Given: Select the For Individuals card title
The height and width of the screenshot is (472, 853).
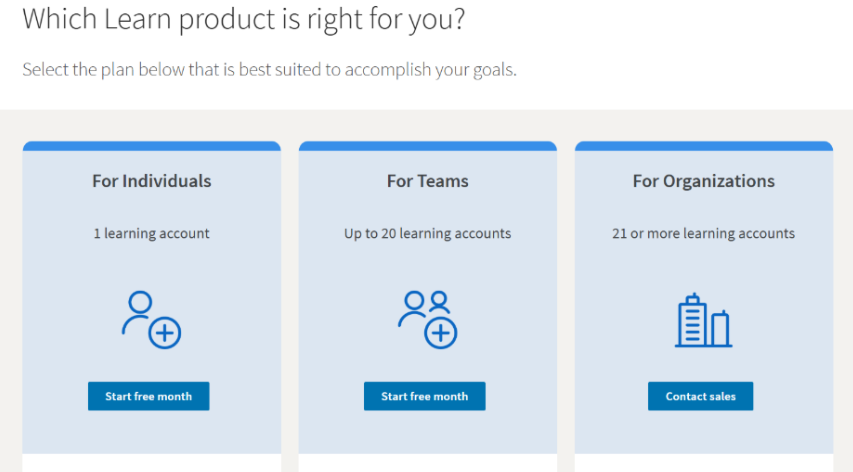Looking at the screenshot, I should pyautogui.click(x=152, y=181).
